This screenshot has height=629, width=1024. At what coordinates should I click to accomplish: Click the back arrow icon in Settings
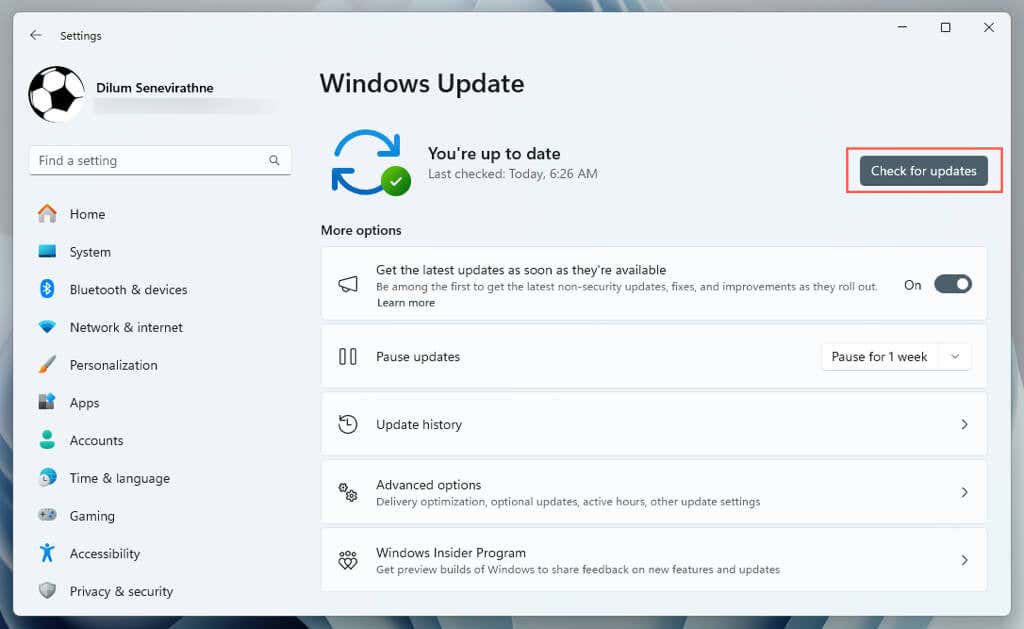[x=36, y=35]
